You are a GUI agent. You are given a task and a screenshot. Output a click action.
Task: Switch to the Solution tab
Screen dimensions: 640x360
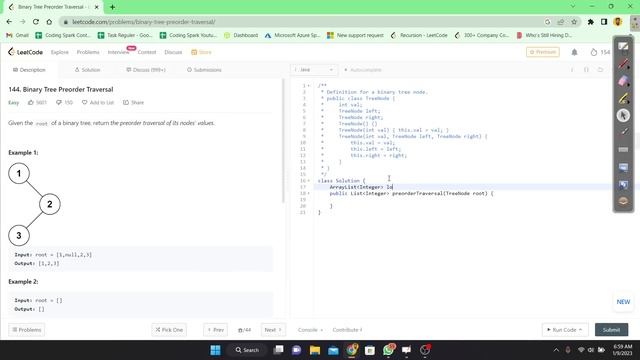coord(87,70)
